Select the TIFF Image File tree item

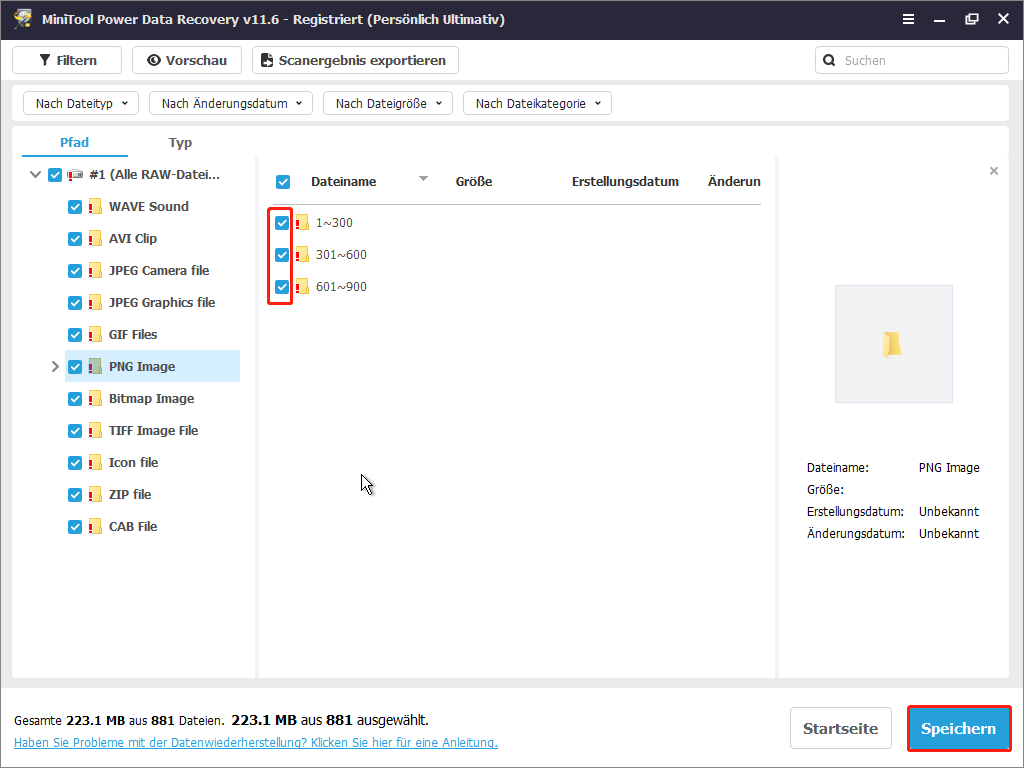point(153,430)
